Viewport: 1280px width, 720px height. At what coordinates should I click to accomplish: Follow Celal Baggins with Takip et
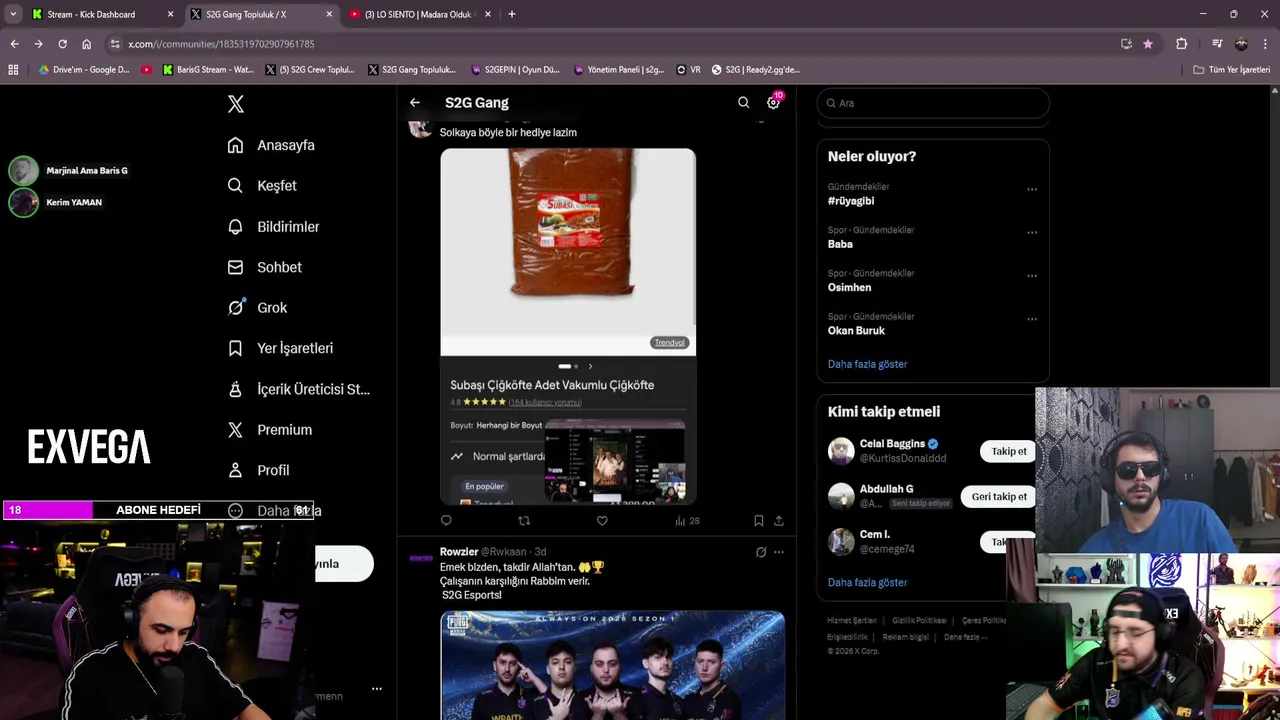tap(1009, 451)
